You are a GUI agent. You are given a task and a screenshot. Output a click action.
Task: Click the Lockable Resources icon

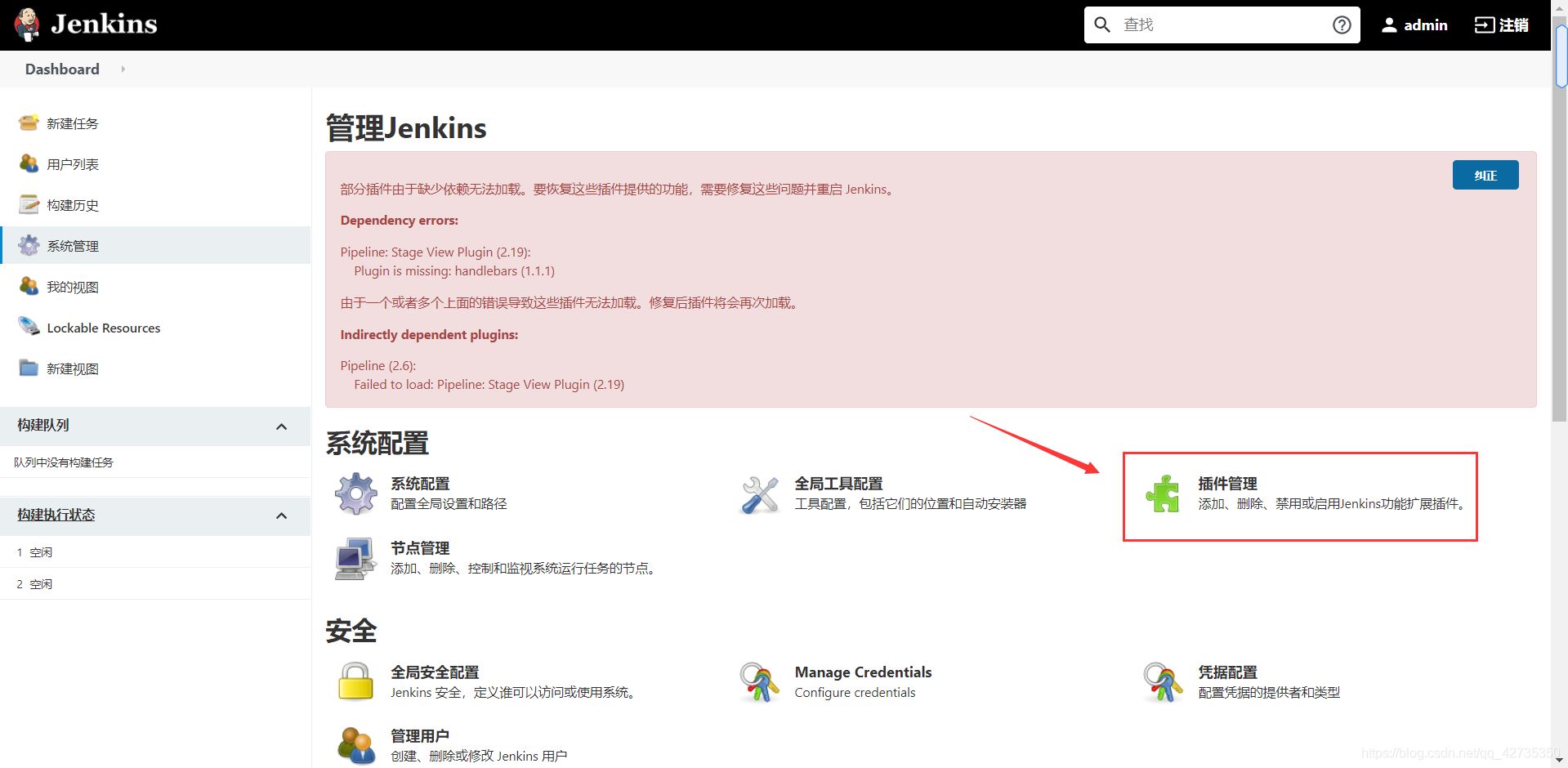(29, 327)
